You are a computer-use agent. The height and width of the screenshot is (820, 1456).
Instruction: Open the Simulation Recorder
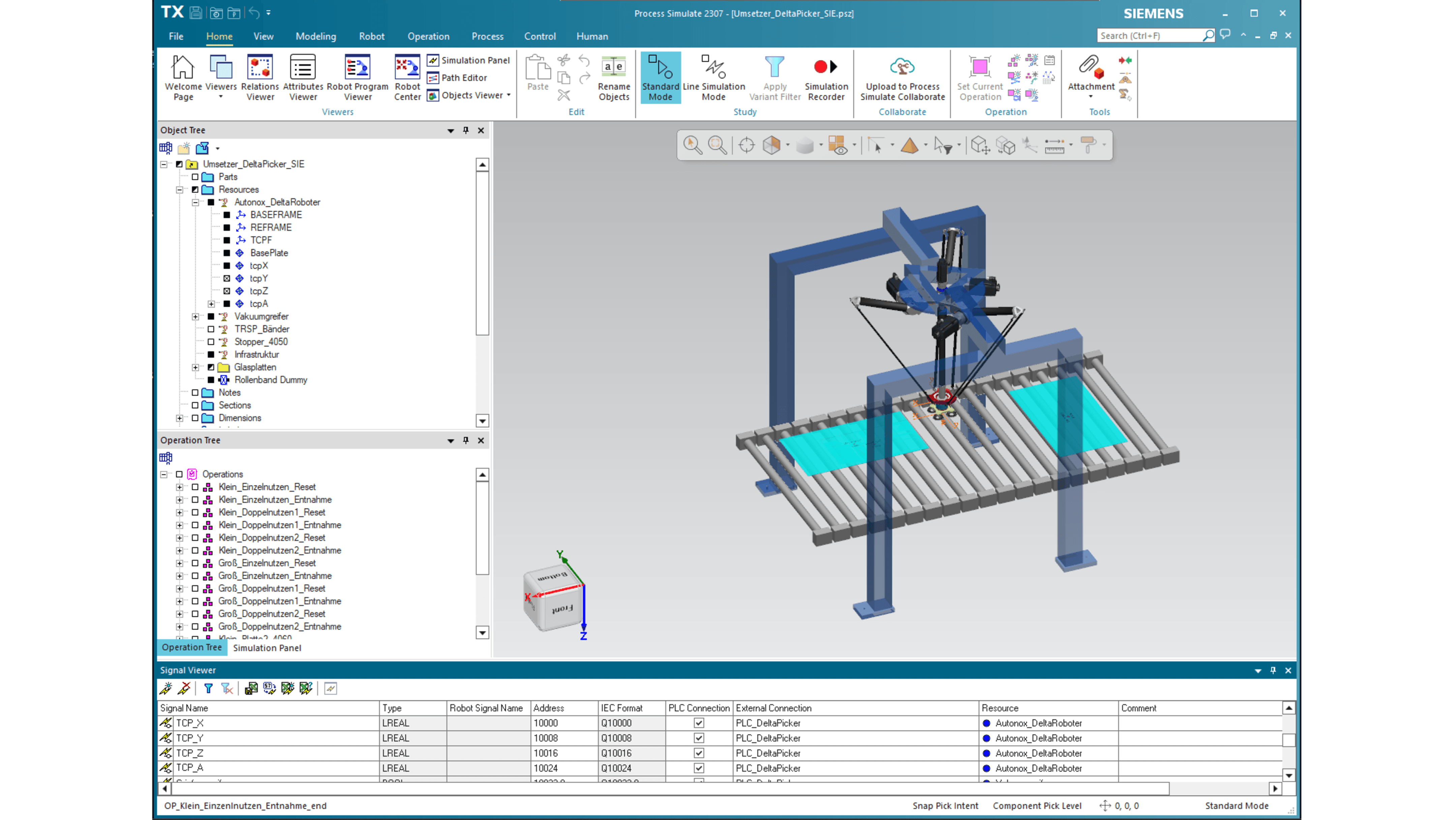pos(826,78)
